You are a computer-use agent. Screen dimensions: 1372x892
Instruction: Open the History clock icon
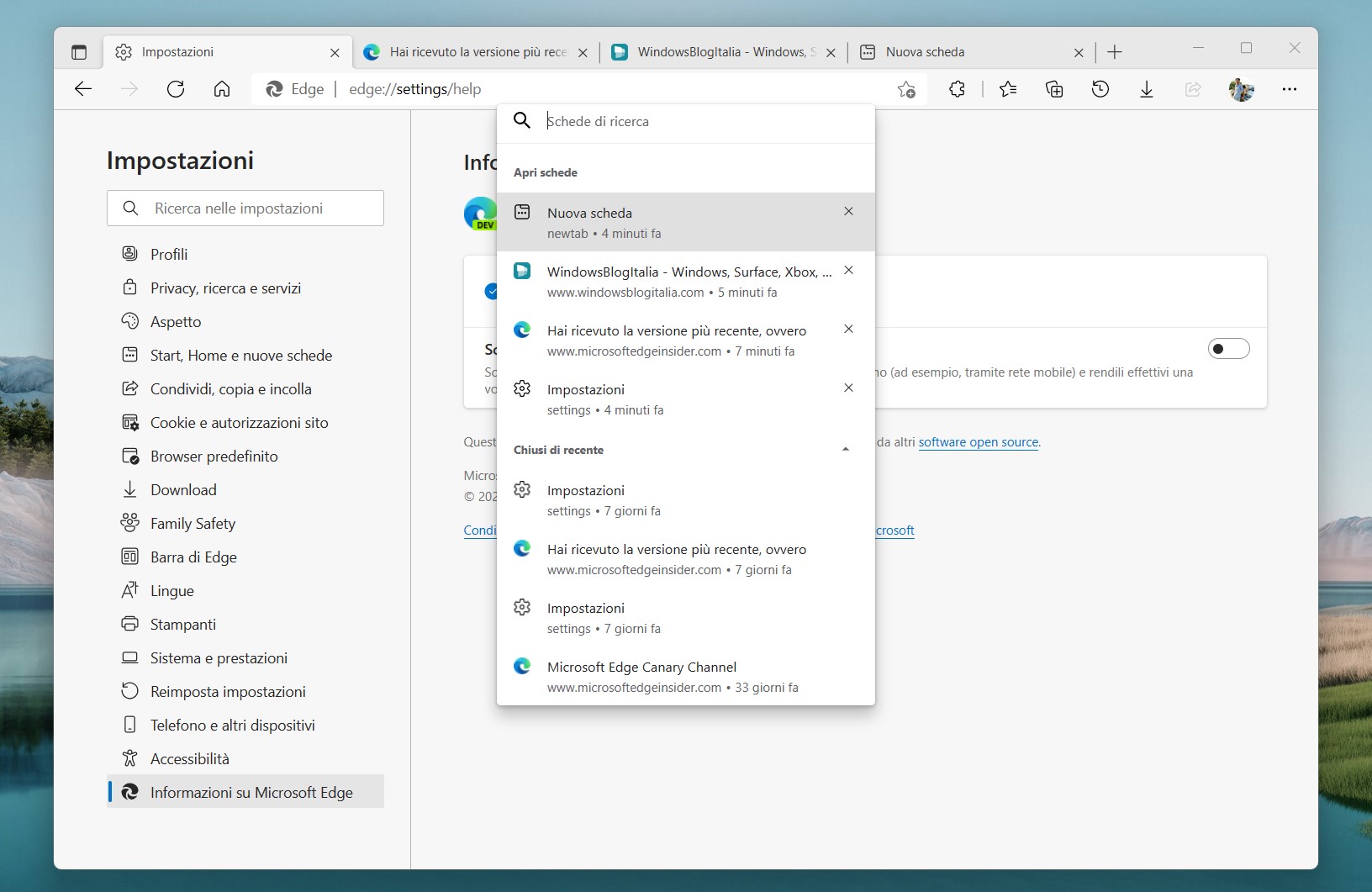click(x=1100, y=89)
